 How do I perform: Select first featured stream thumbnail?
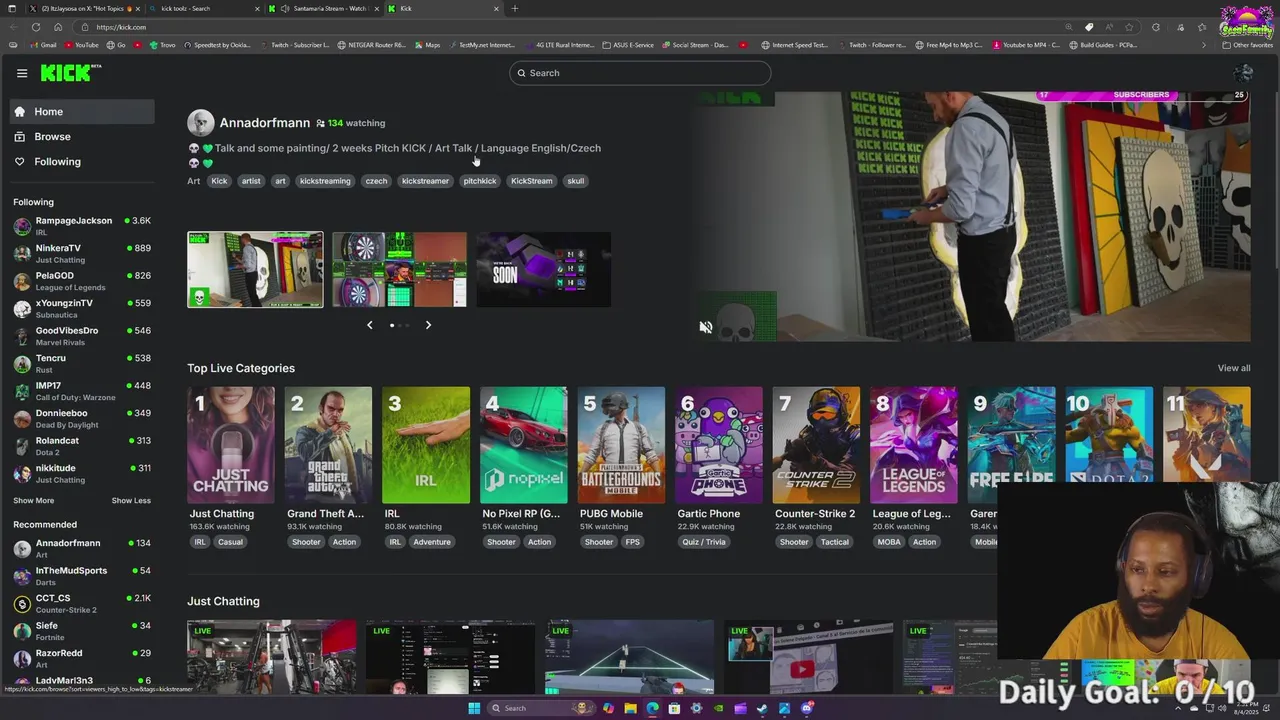tap(255, 270)
